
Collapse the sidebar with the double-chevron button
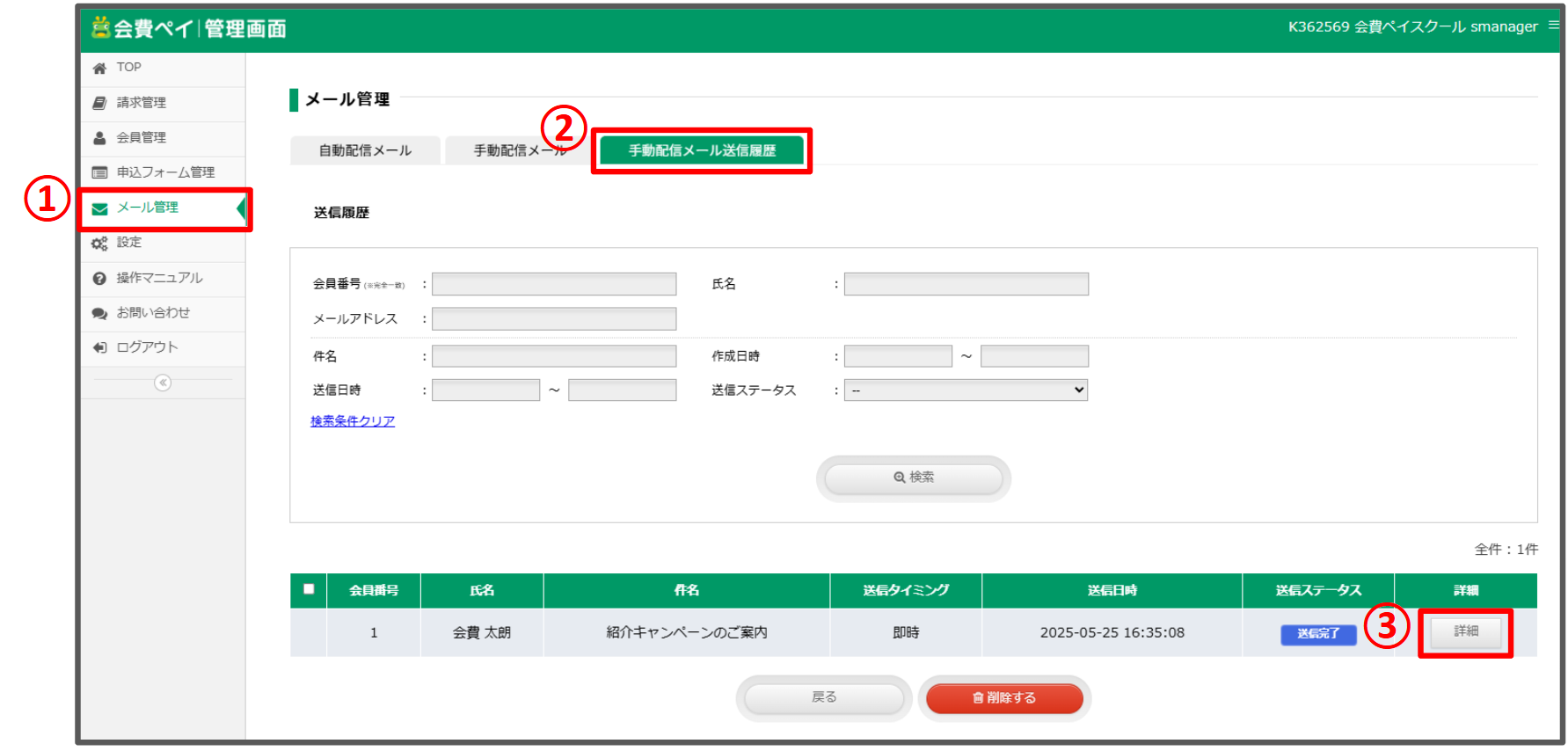coord(163,383)
